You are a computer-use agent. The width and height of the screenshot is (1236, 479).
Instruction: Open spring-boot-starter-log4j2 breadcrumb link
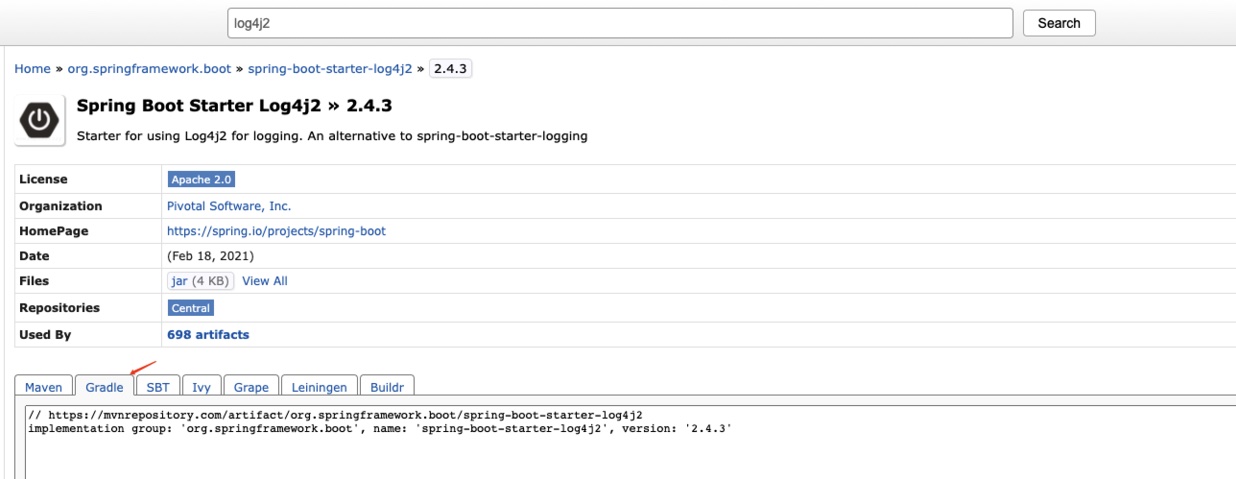330,68
